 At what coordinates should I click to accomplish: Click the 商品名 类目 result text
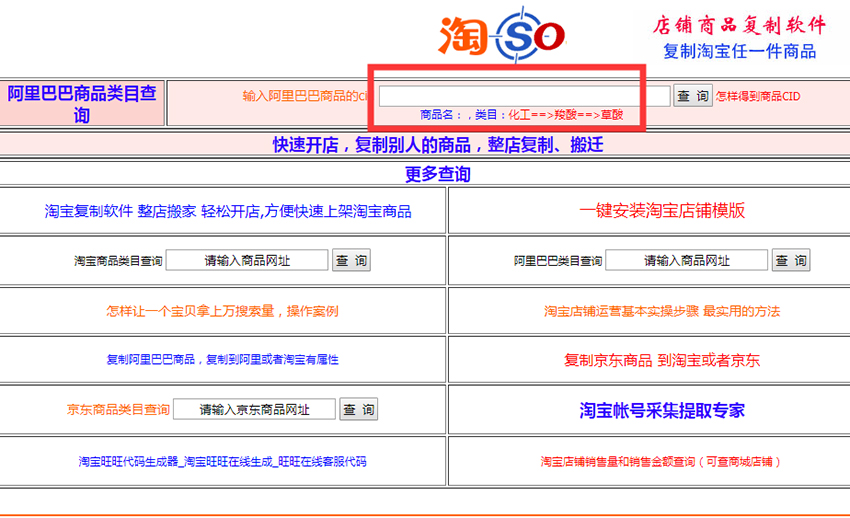click(521, 115)
